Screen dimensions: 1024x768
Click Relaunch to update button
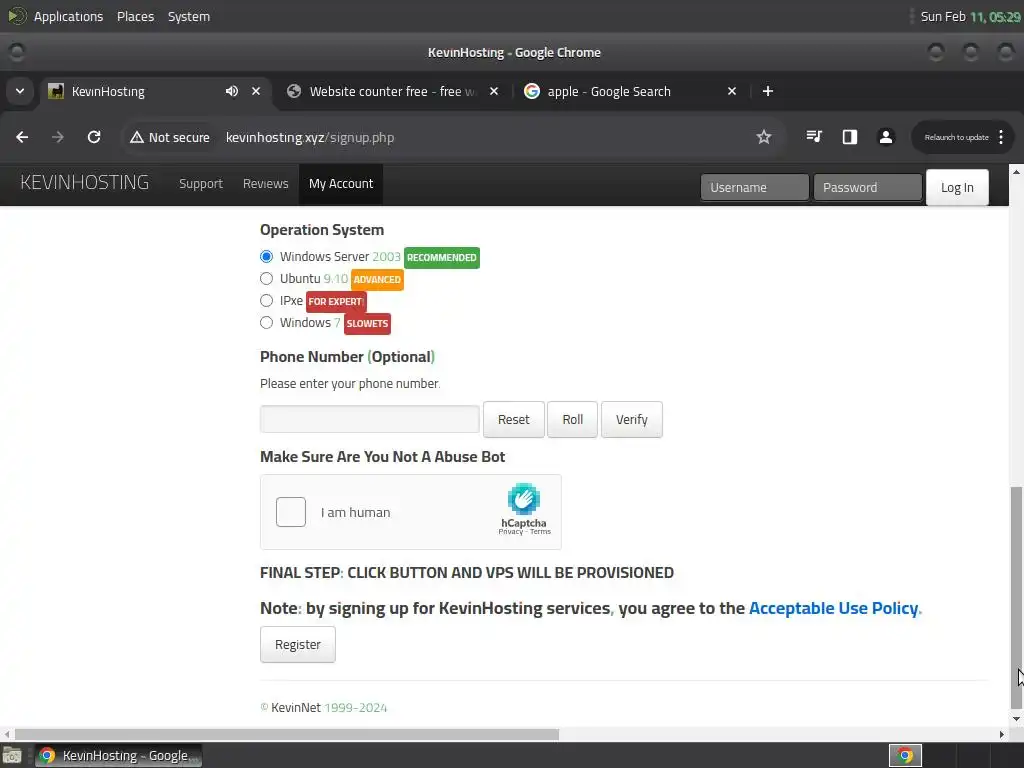[x=956, y=137]
